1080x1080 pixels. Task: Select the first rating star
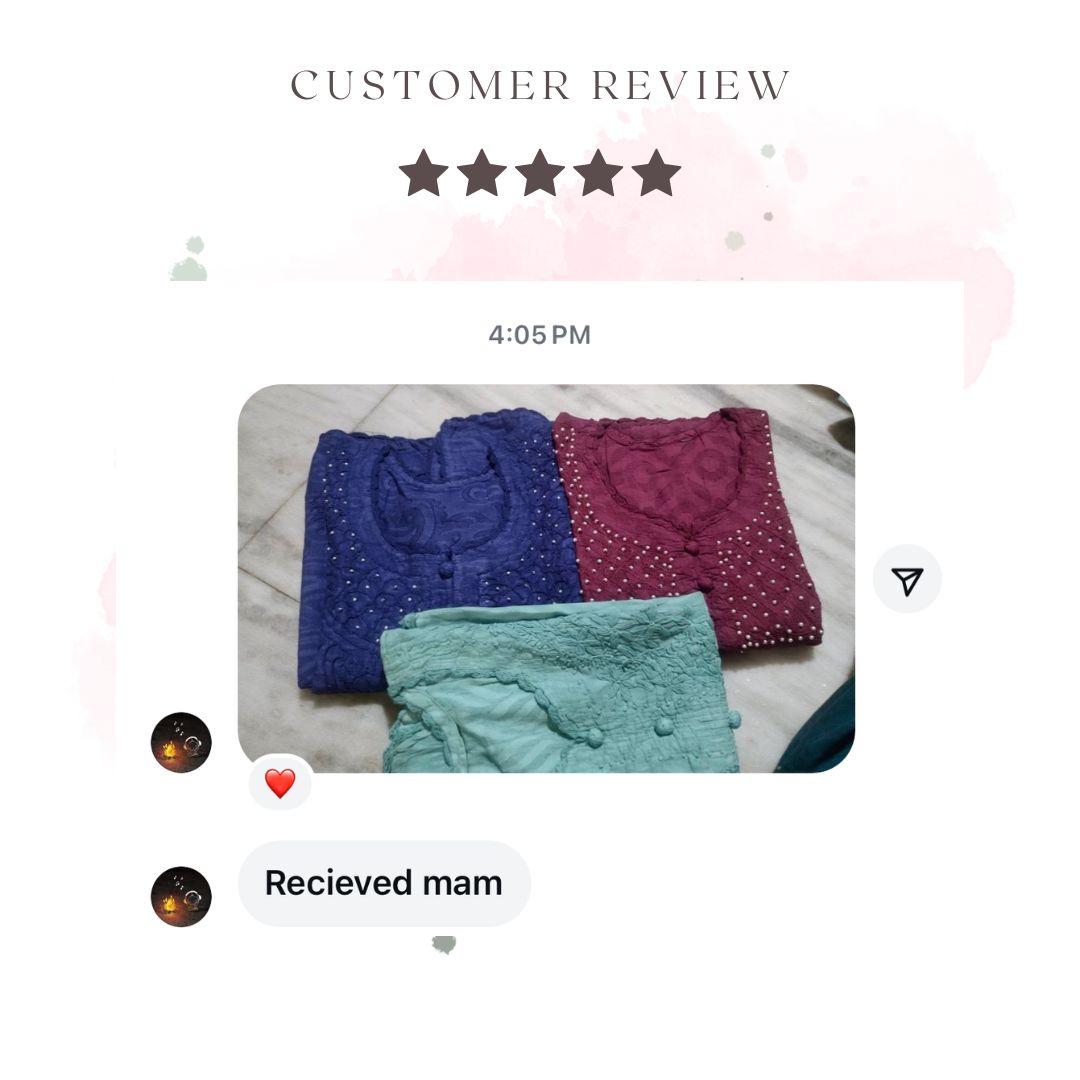coord(424,173)
